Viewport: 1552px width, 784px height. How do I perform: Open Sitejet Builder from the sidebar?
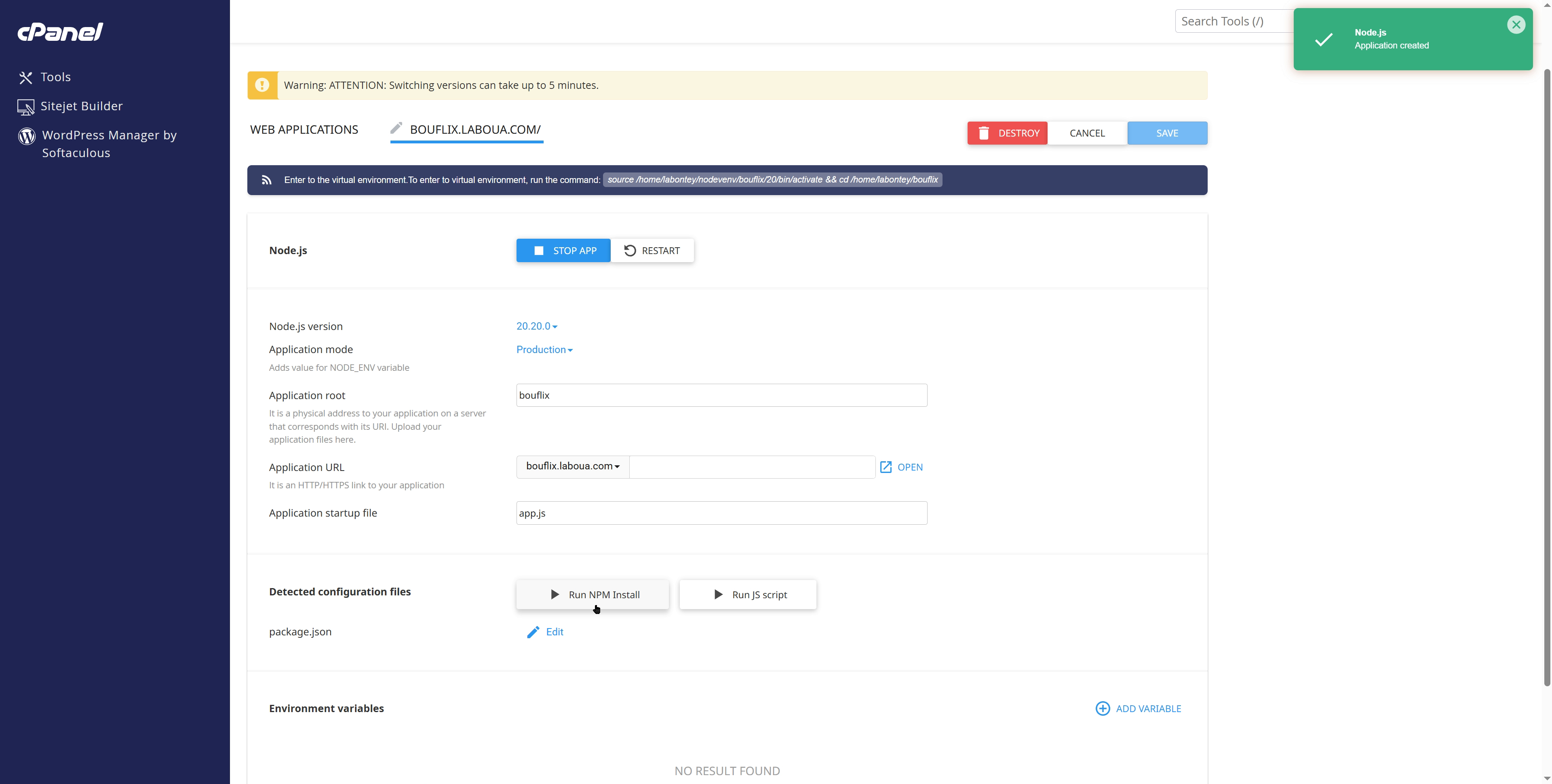click(x=81, y=107)
